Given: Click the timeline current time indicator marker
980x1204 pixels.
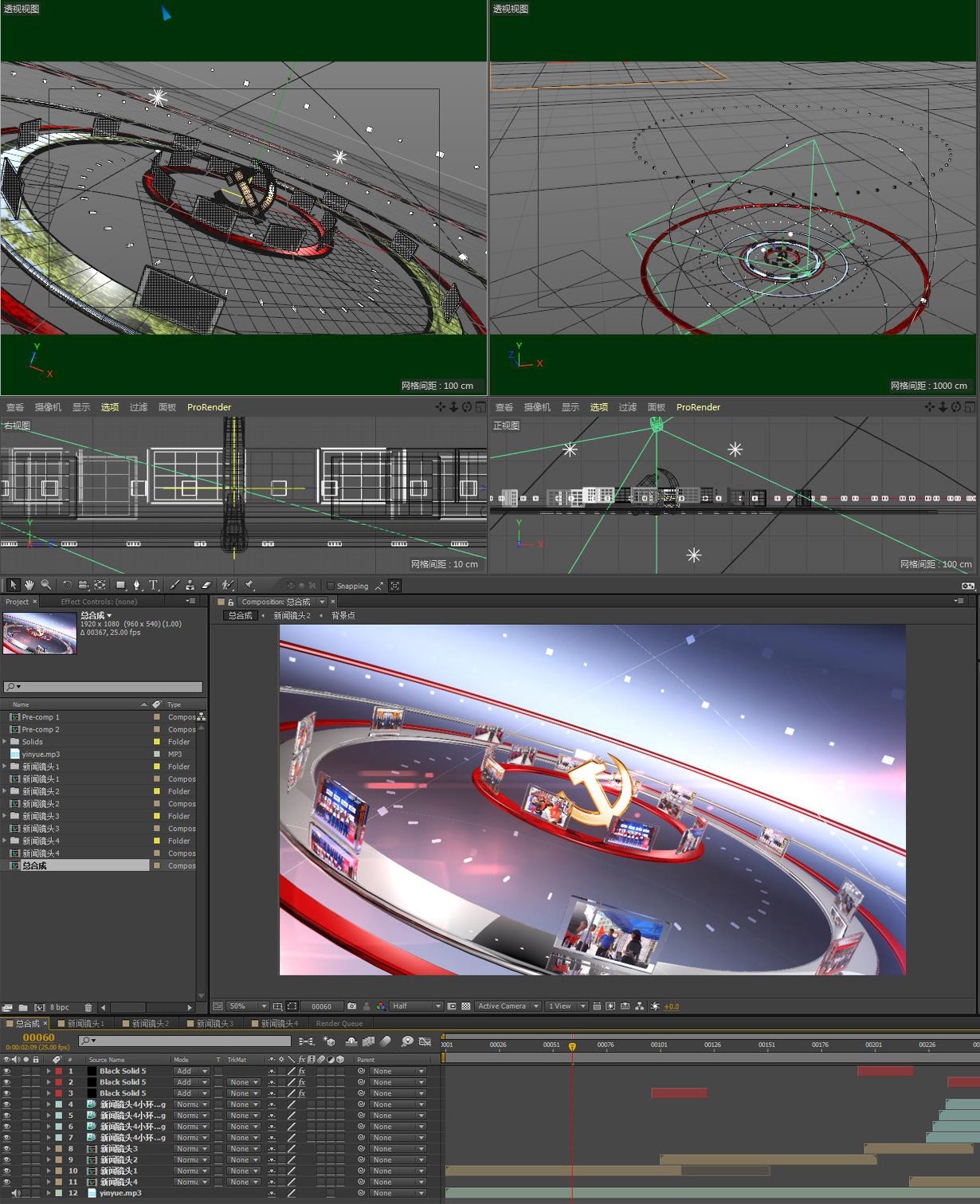Looking at the screenshot, I should pos(572,1046).
